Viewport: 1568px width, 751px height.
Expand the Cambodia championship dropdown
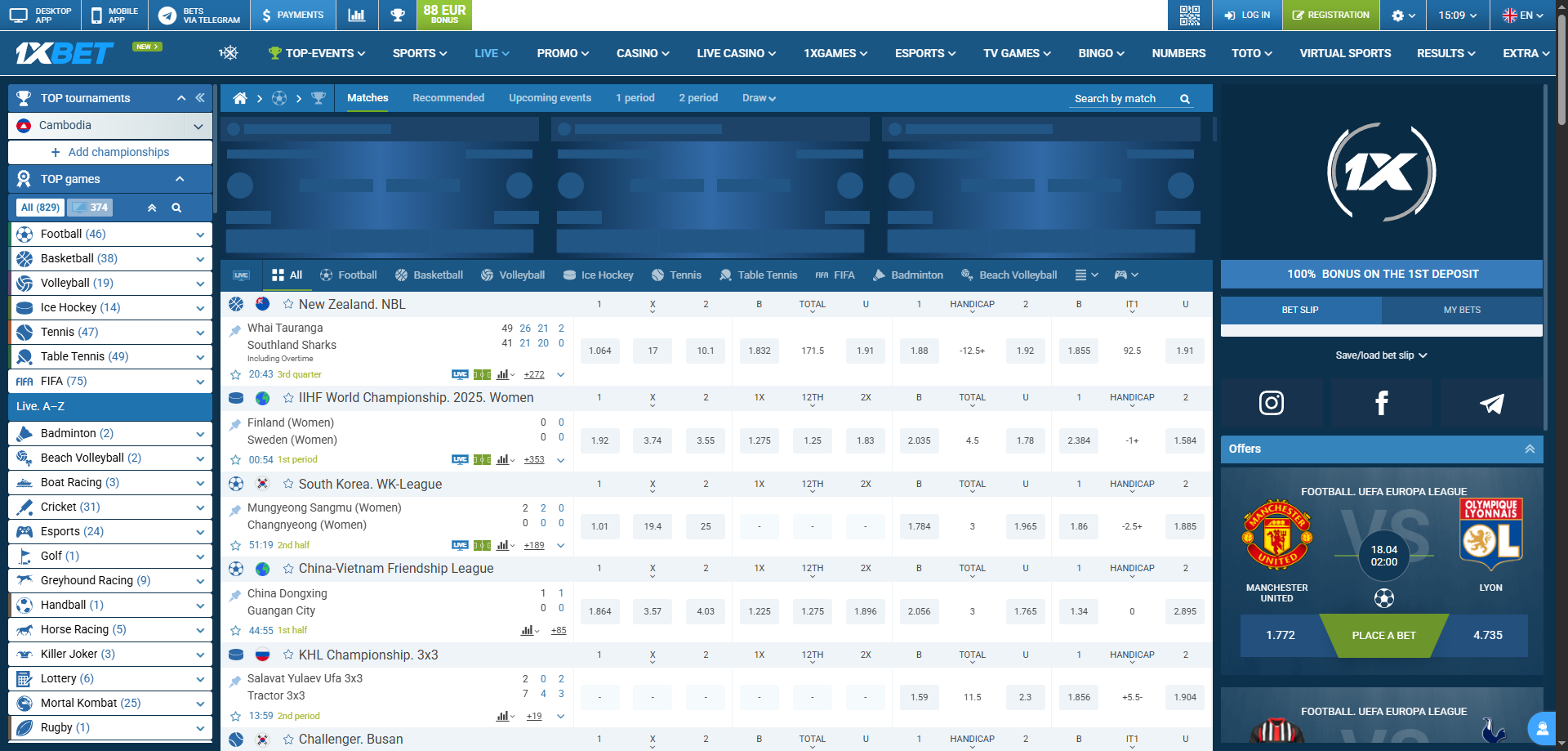(x=198, y=126)
